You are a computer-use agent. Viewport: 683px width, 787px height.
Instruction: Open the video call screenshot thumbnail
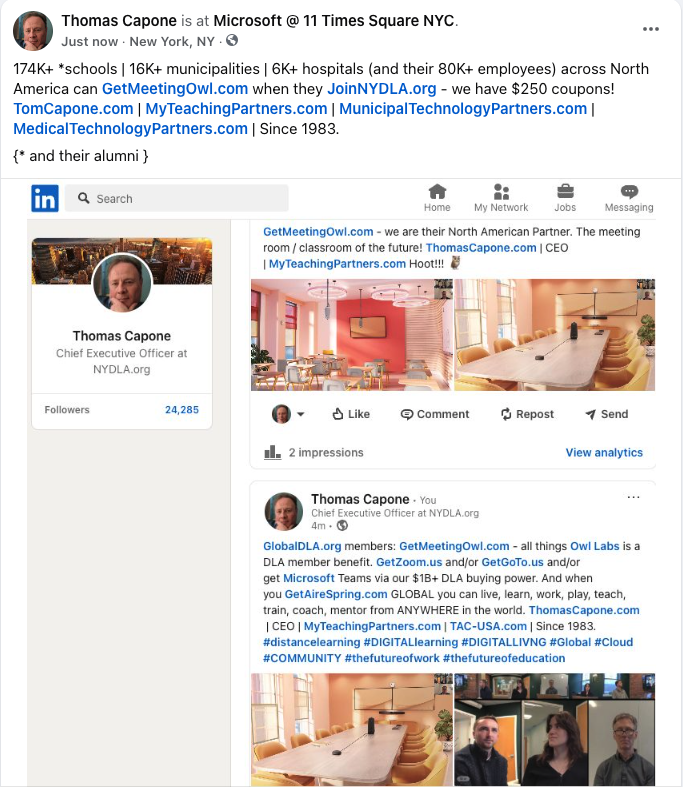(x=554, y=729)
